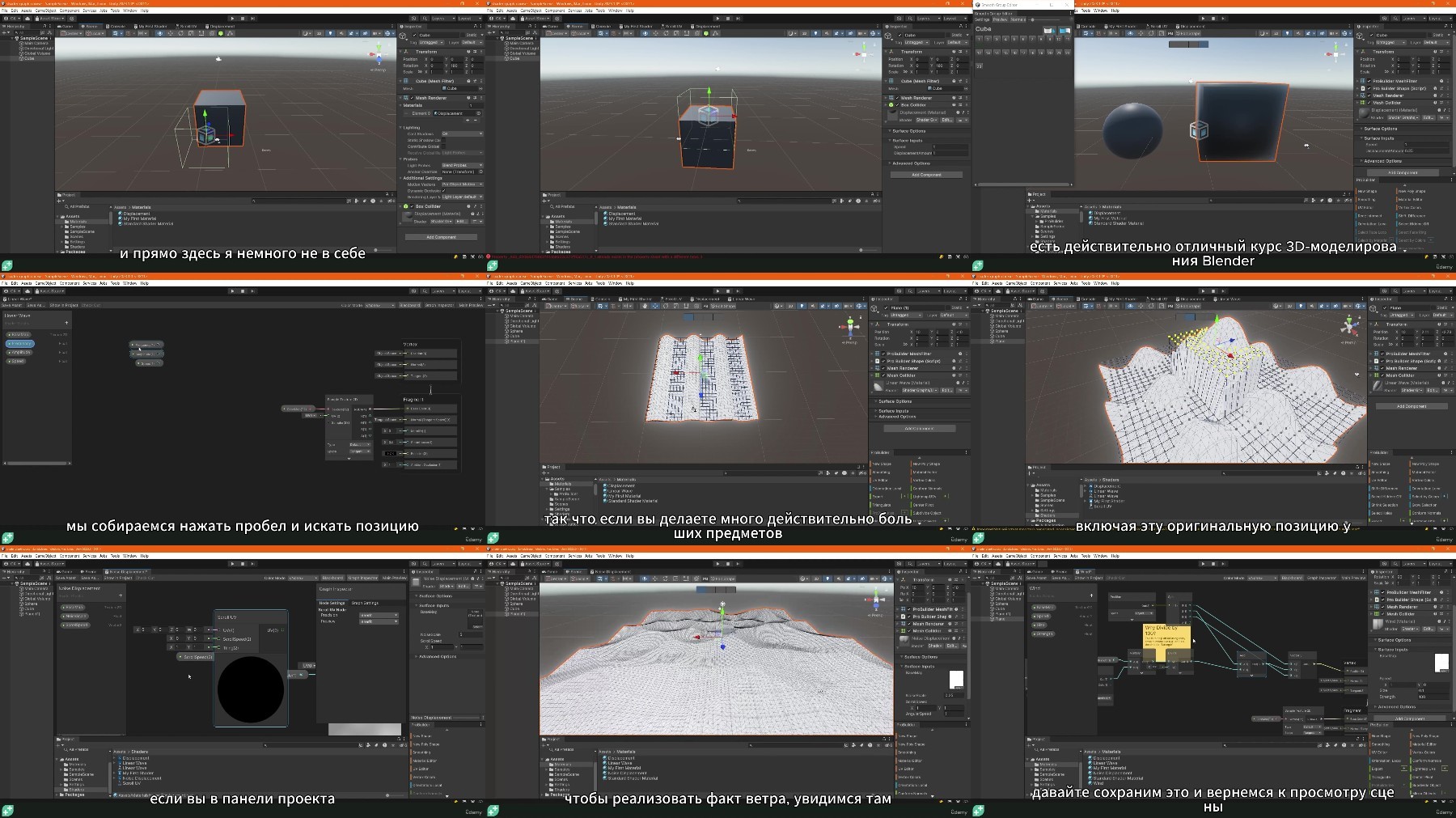The width and height of the screenshot is (1456, 818).
Task: Open the Untagged tag dropdown in the 'не в себе' frame
Action: (430, 42)
